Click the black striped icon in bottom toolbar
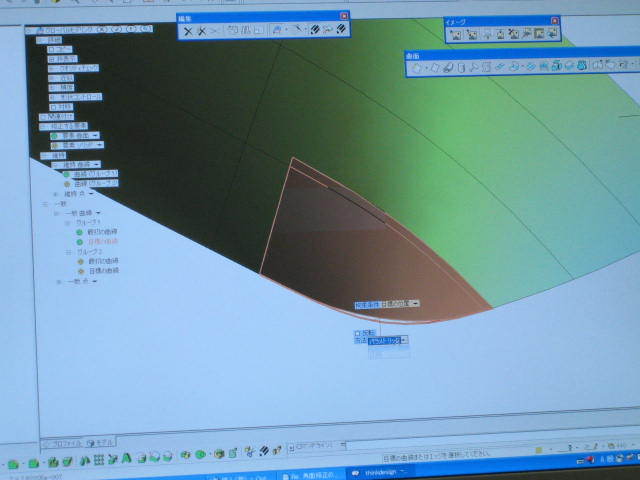Viewport: 640px width, 480px height. 264,451
